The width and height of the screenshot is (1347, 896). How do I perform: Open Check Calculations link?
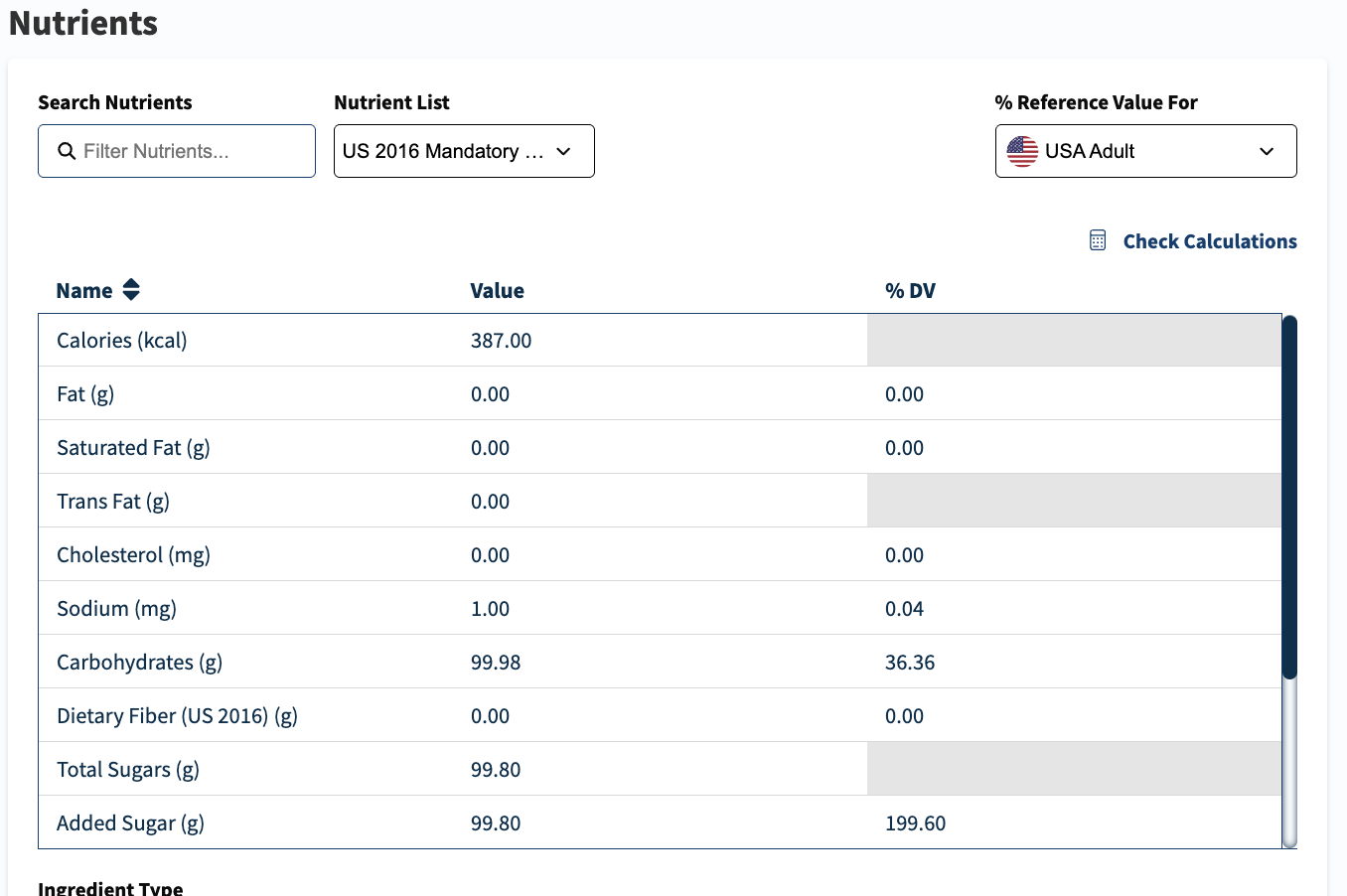[x=1210, y=241]
